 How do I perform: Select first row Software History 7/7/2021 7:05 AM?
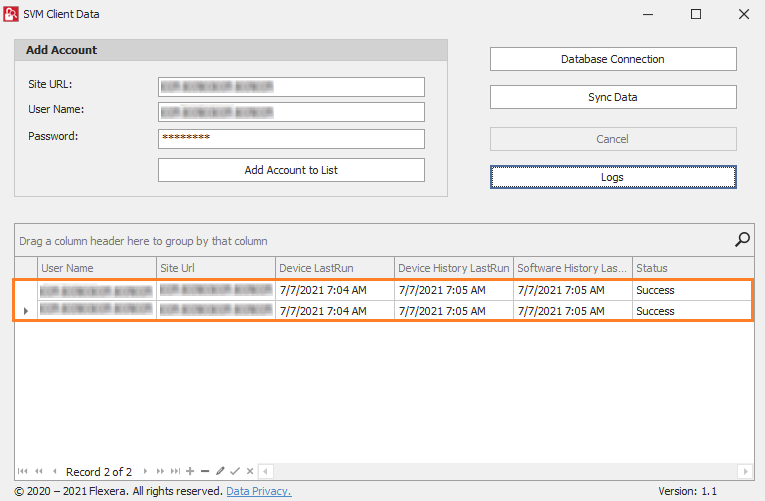573,290
